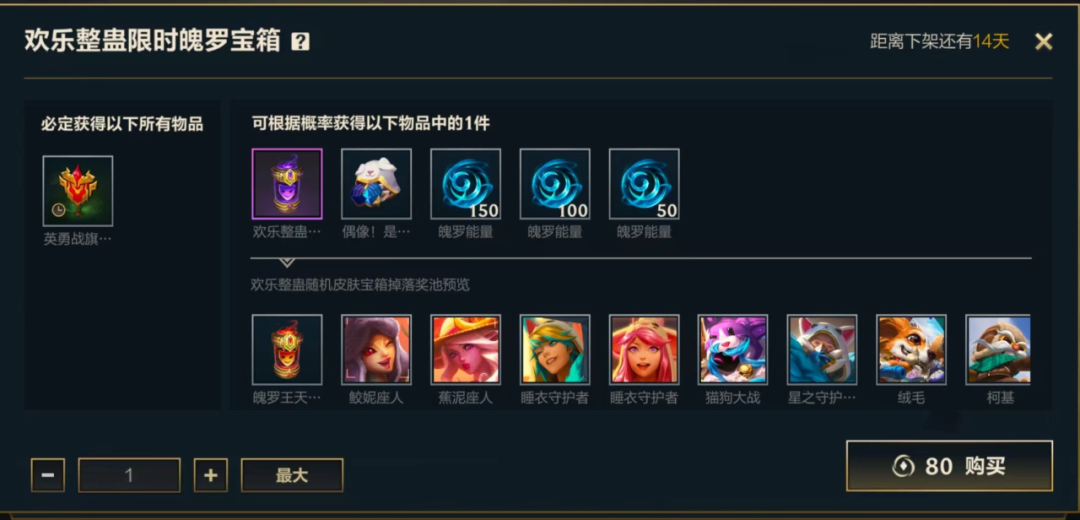Select the 150 魄罗能量 icon
The width and height of the screenshot is (1080, 520).
tap(466, 184)
